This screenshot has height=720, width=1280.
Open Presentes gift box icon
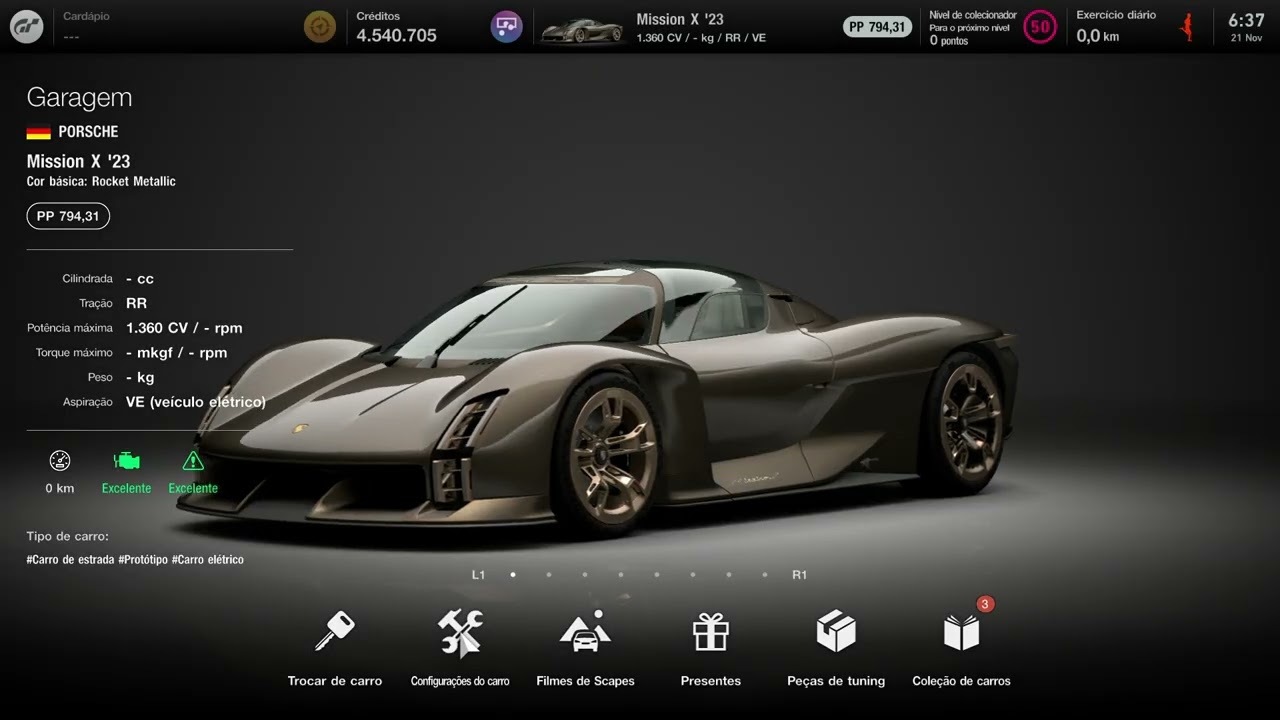click(711, 632)
